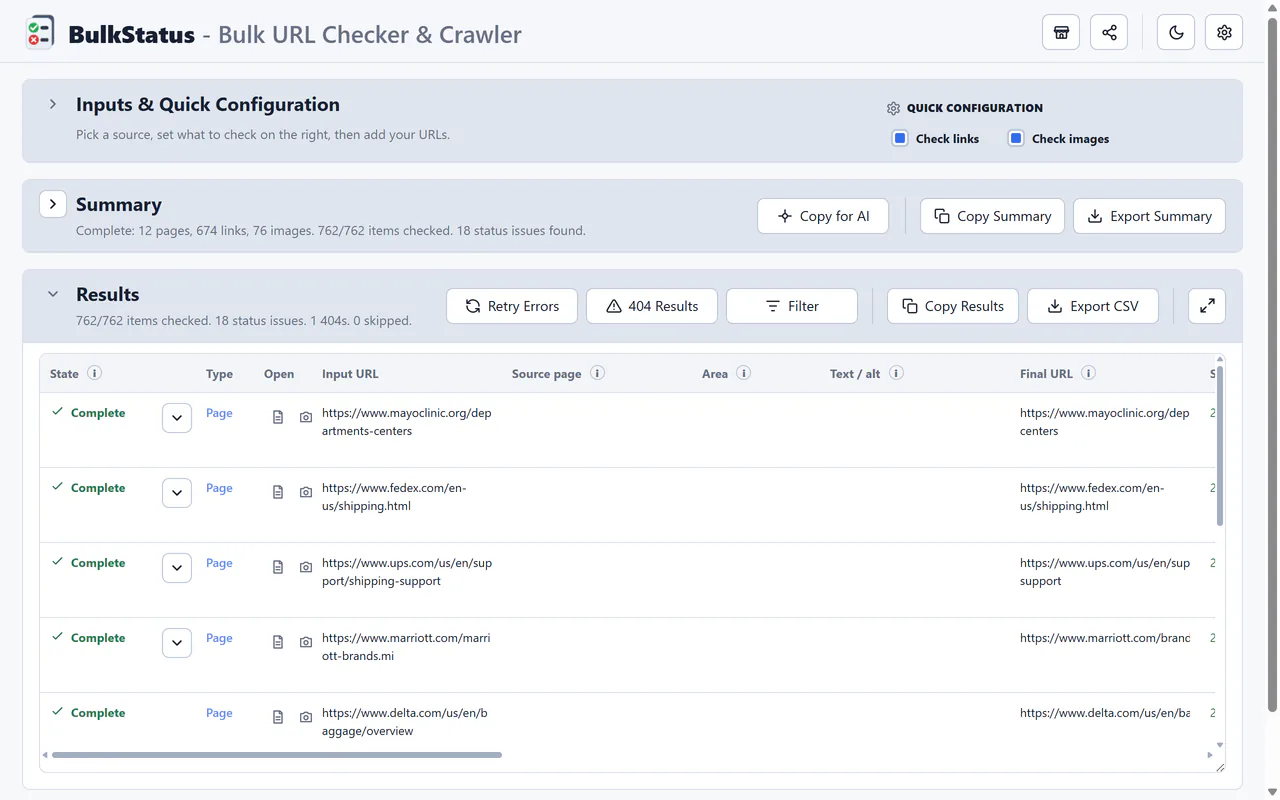Image resolution: width=1280 pixels, height=800 pixels.
Task: Click Copy Results button
Action: coord(953,306)
